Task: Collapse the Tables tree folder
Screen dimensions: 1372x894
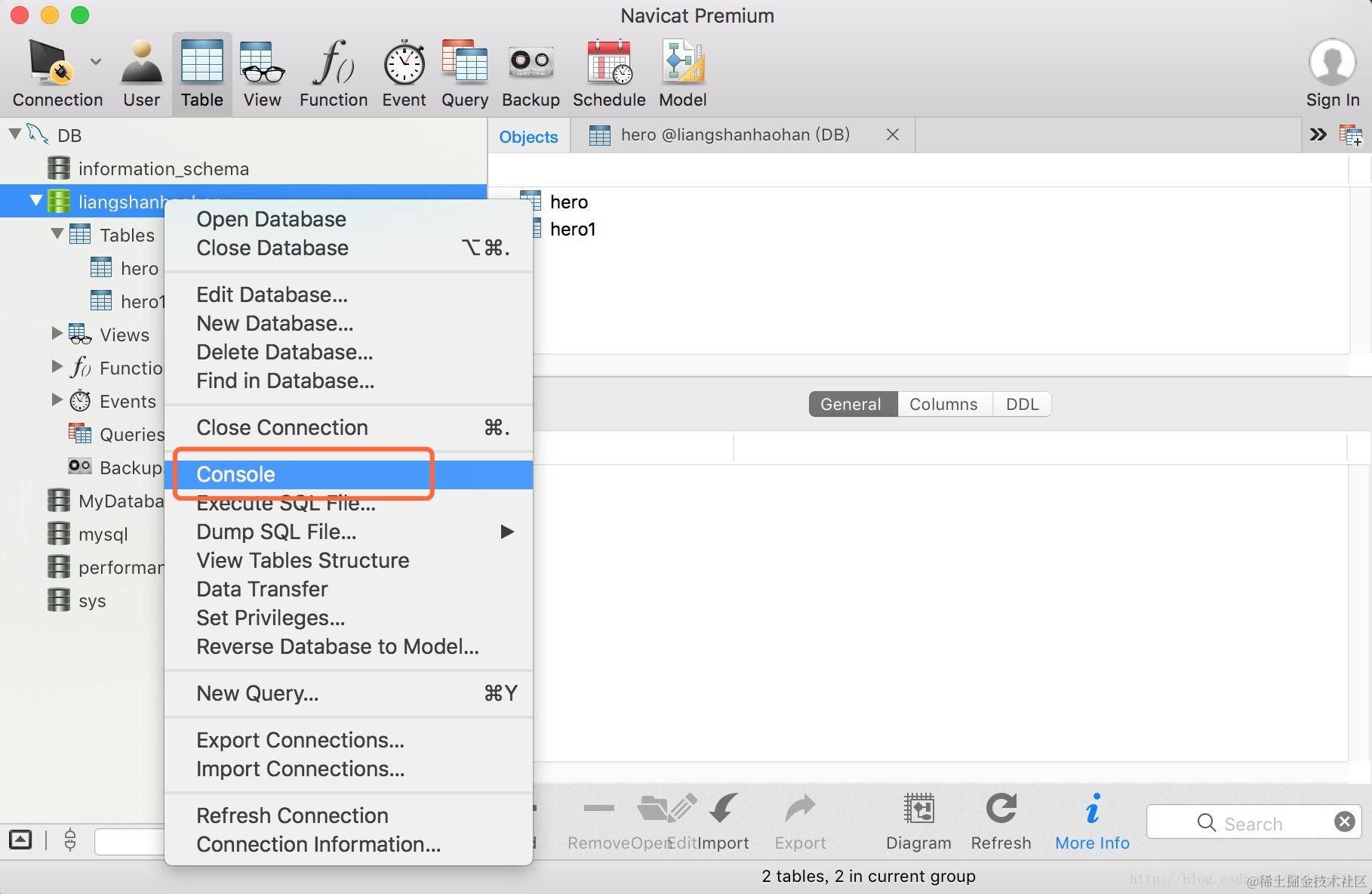Action: [x=57, y=234]
